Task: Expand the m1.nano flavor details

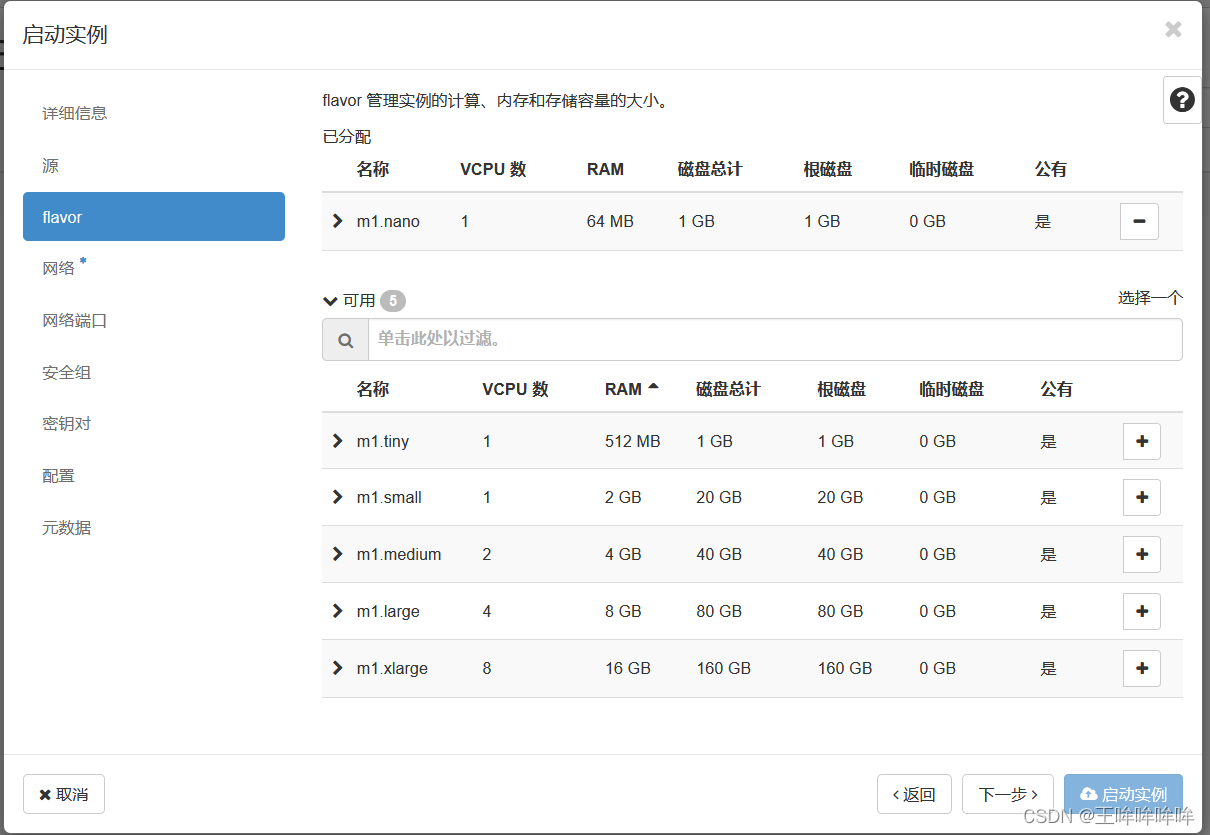Action: (x=337, y=221)
